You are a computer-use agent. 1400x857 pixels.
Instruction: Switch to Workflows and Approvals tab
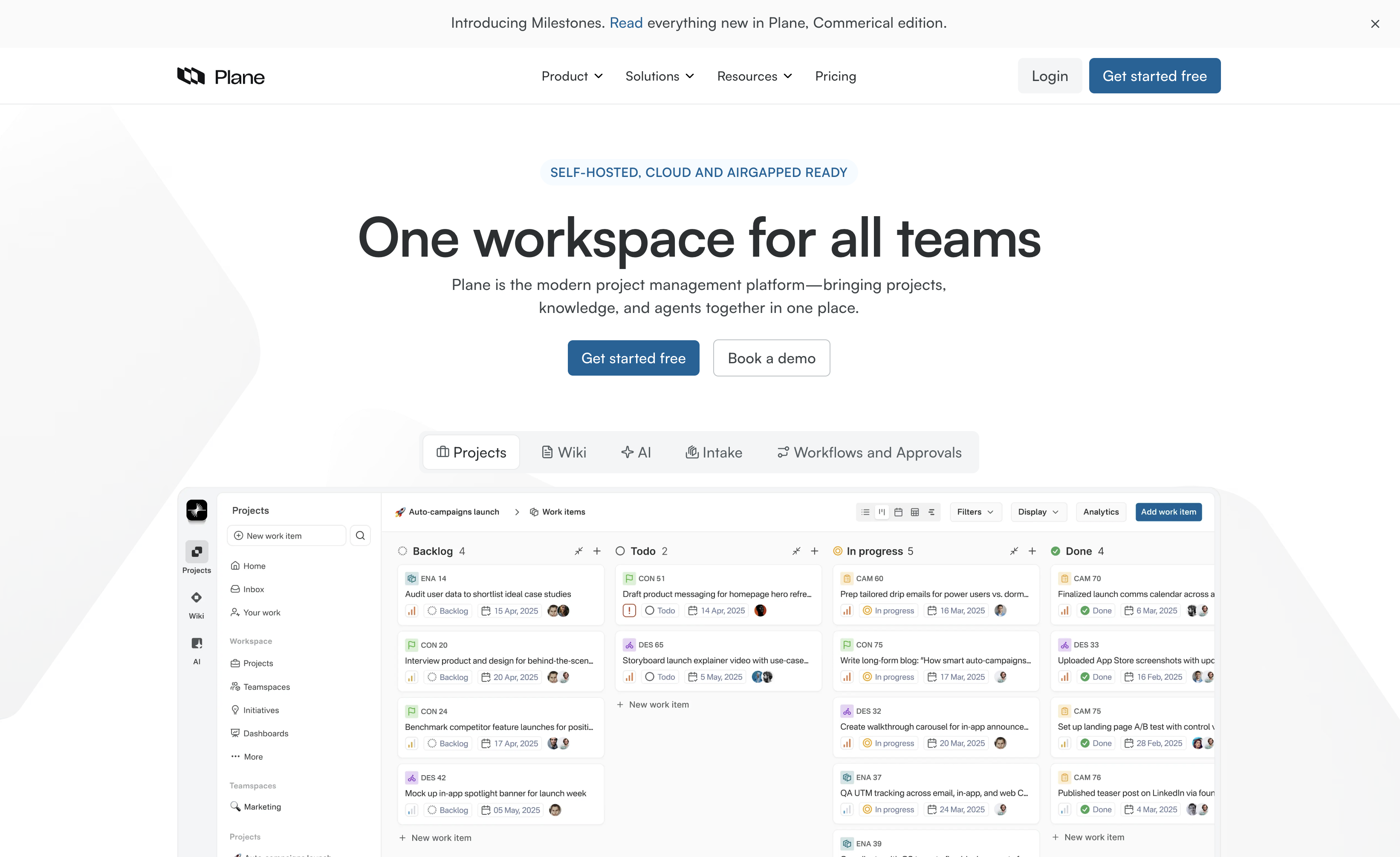coord(869,452)
